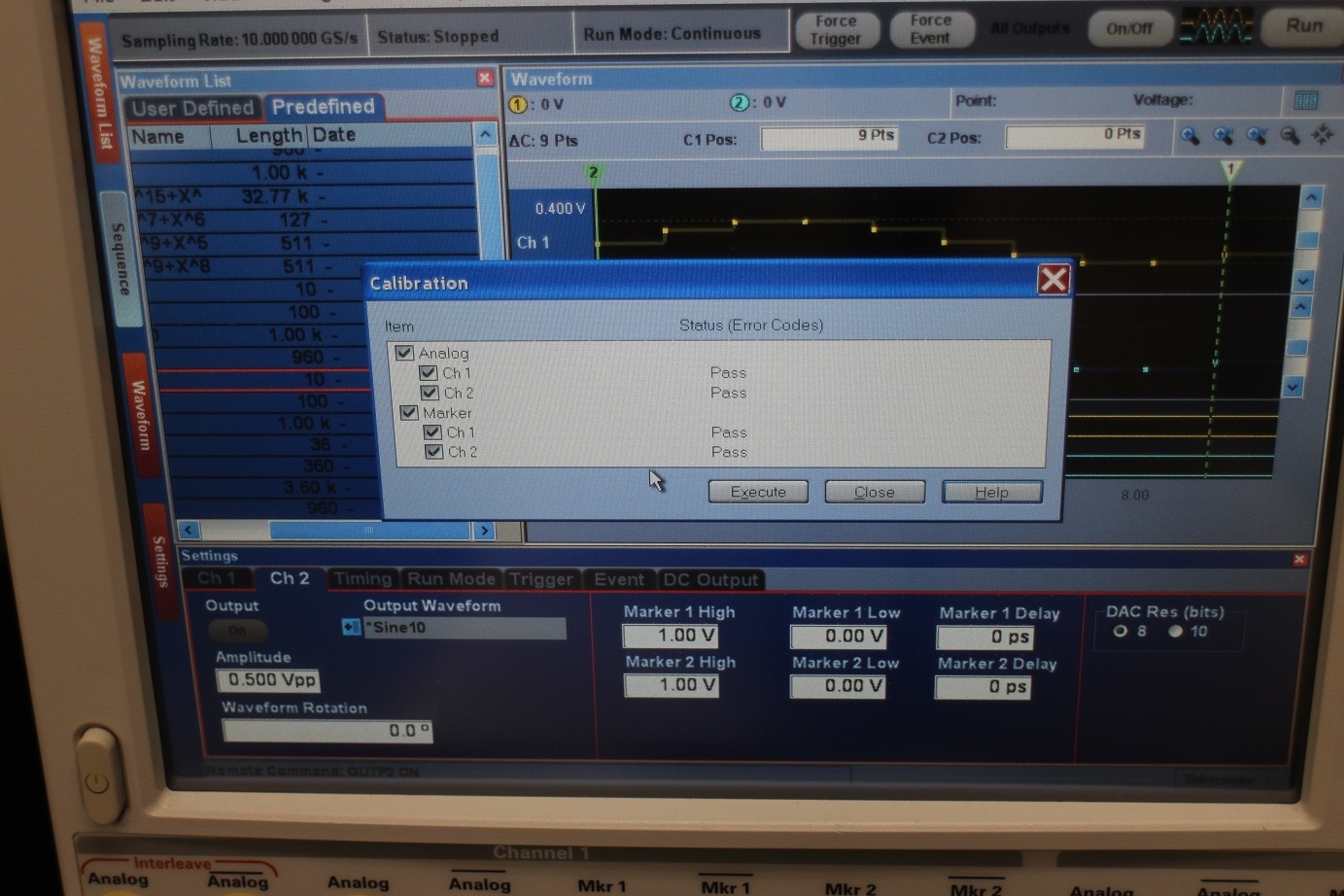Click the Marker 1 High field

click(x=671, y=636)
